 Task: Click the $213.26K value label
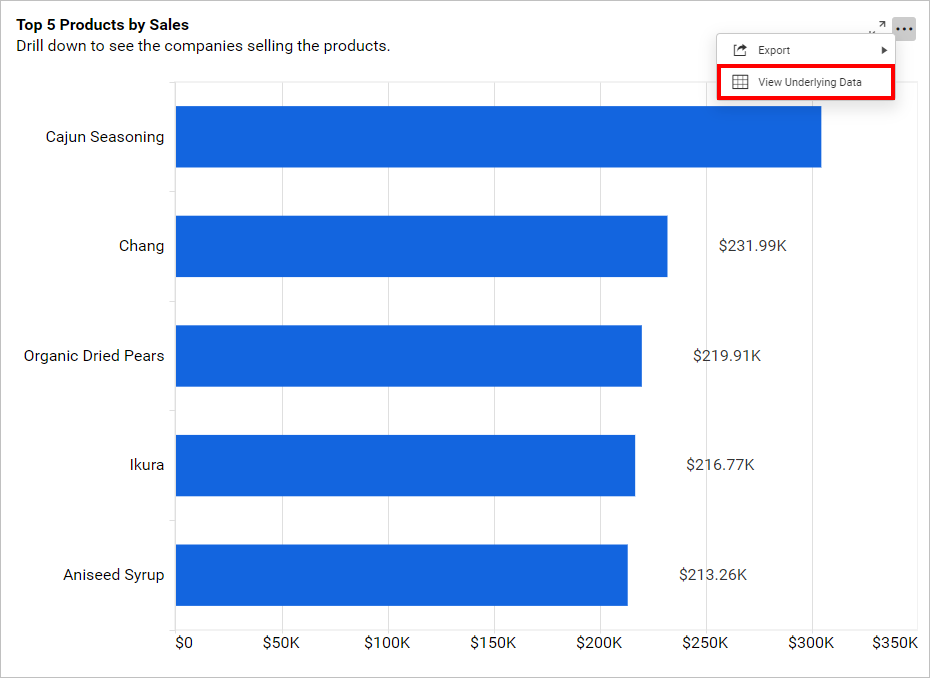[712, 575]
